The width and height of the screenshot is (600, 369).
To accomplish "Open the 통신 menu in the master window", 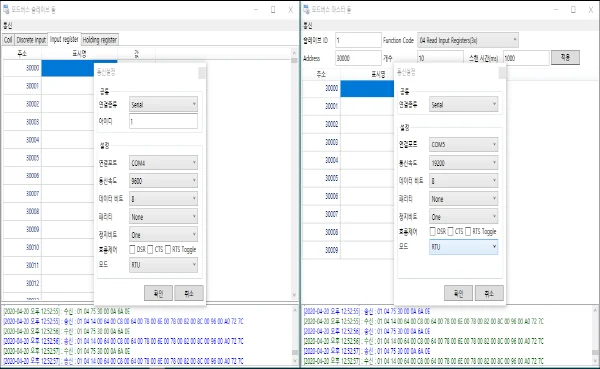I will pyautogui.click(x=308, y=26).
